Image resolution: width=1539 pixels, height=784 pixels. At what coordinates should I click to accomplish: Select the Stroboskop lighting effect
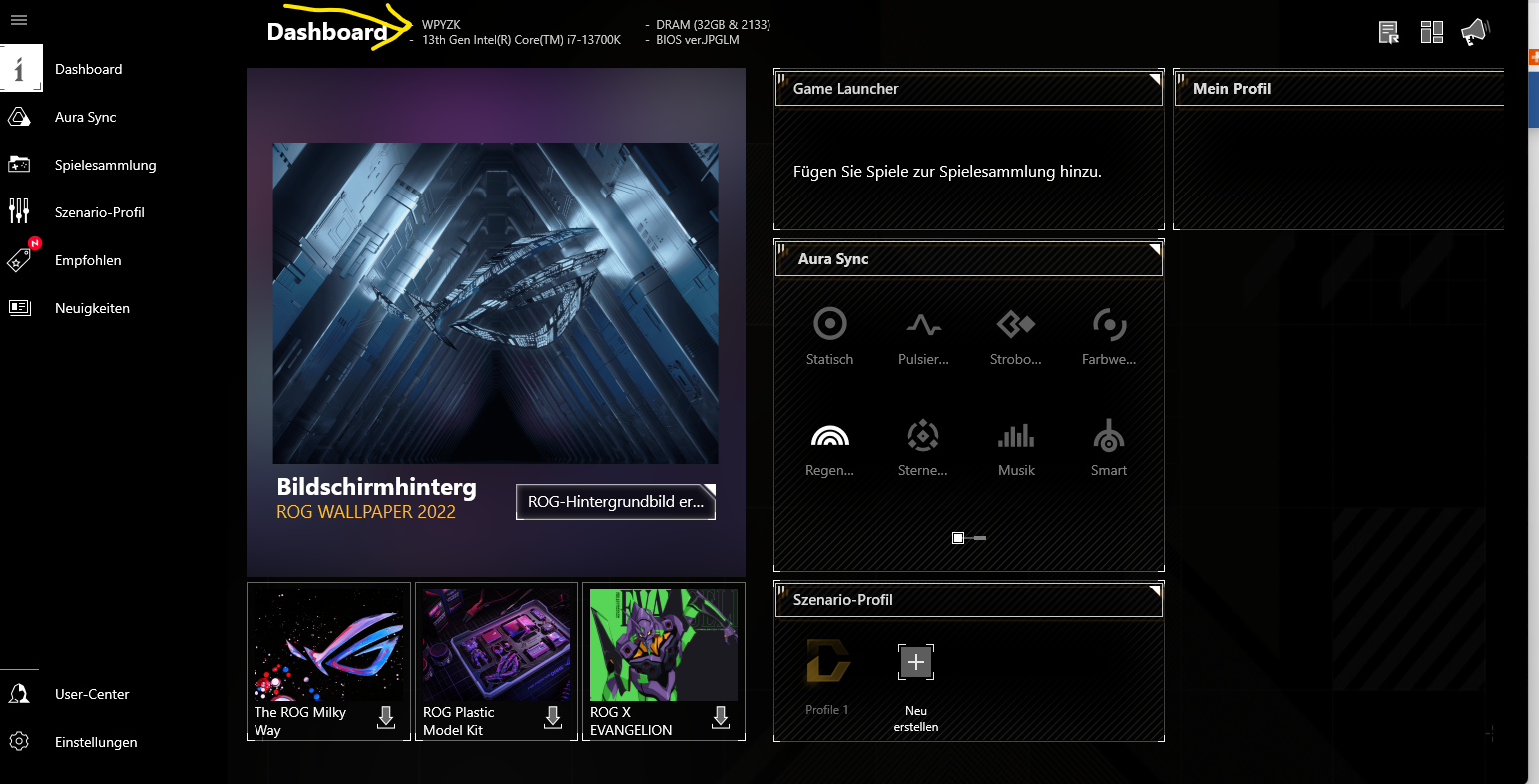(x=1016, y=336)
